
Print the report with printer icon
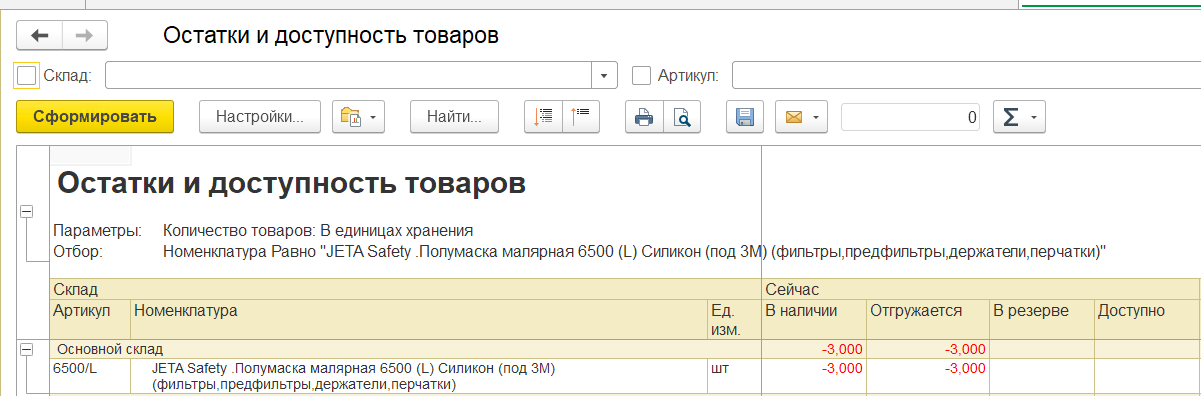click(x=644, y=117)
